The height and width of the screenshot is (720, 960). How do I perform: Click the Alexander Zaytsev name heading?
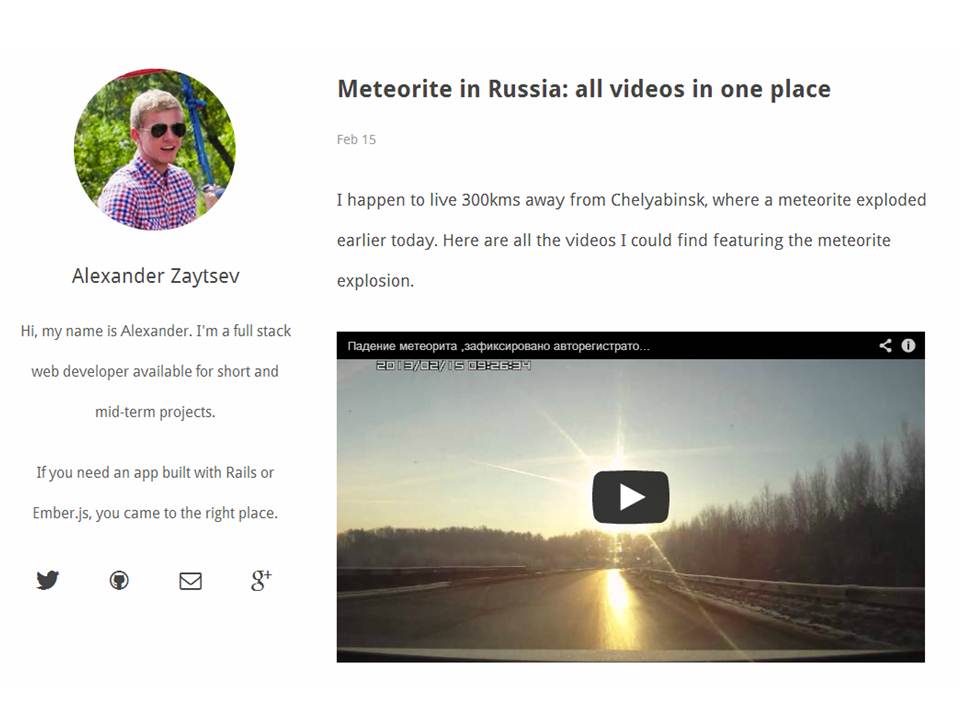click(x=156, y=276)
